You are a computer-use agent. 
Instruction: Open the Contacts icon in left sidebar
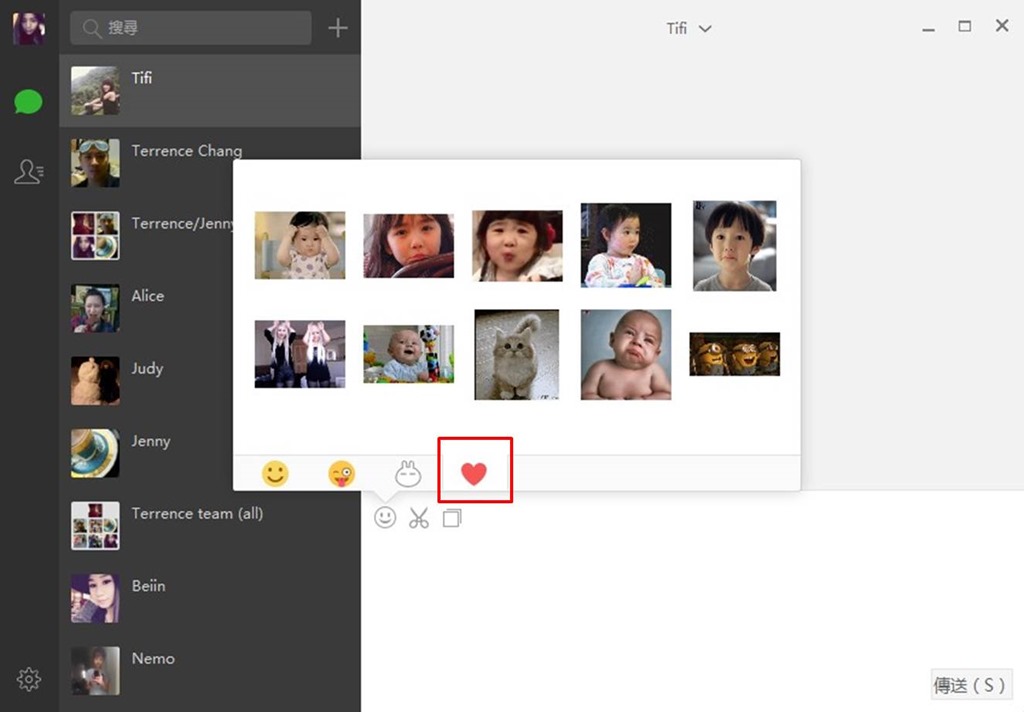click(28, 172)
